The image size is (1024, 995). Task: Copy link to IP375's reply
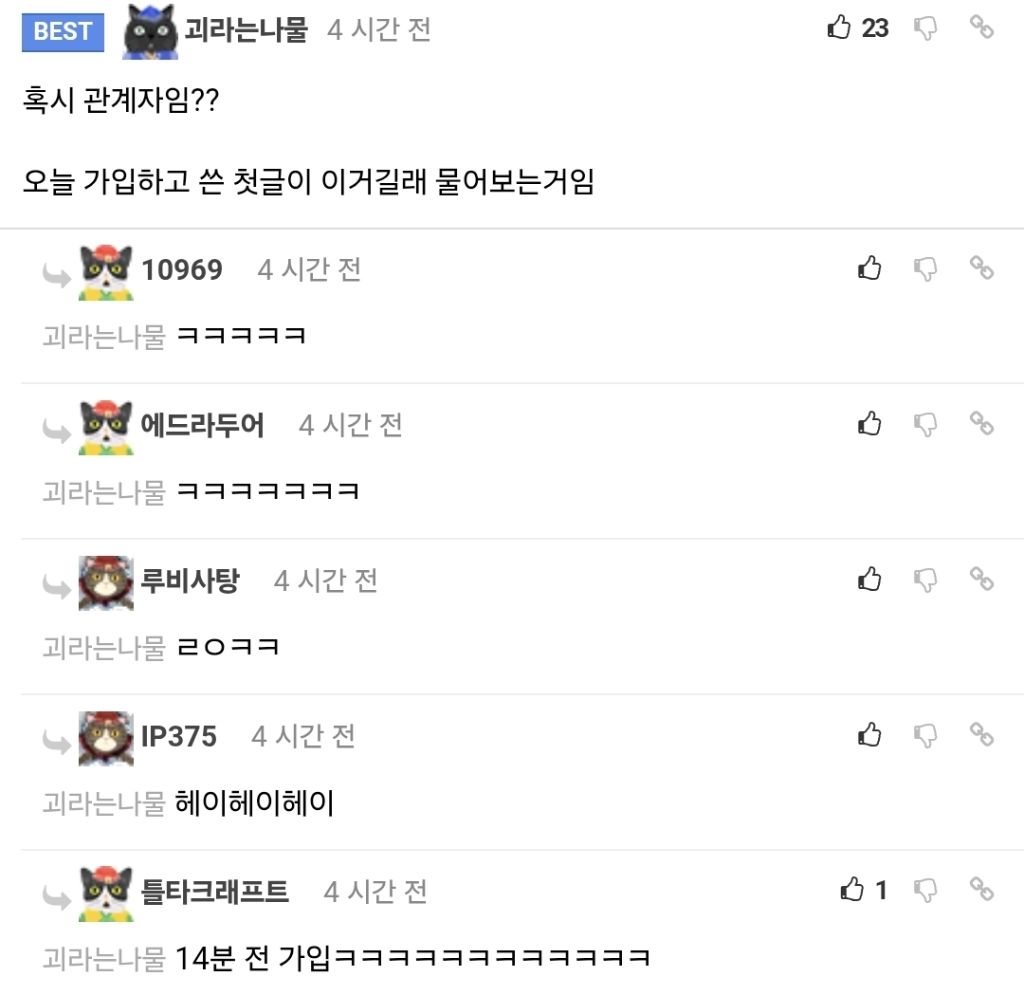981,734
